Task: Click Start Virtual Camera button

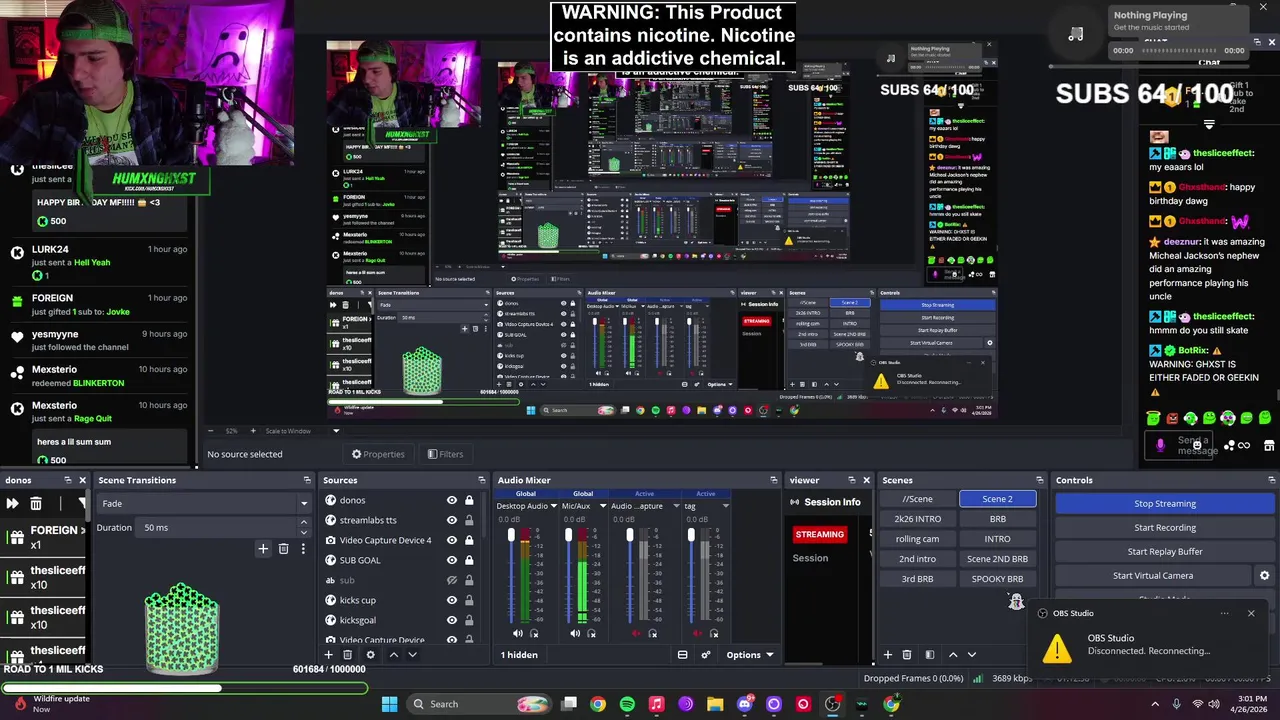Action: coord(1153,576)
